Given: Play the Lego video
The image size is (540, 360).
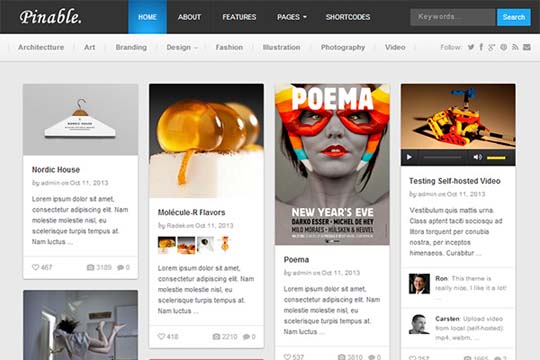Looking at the screenshot, I should point(409,157).
